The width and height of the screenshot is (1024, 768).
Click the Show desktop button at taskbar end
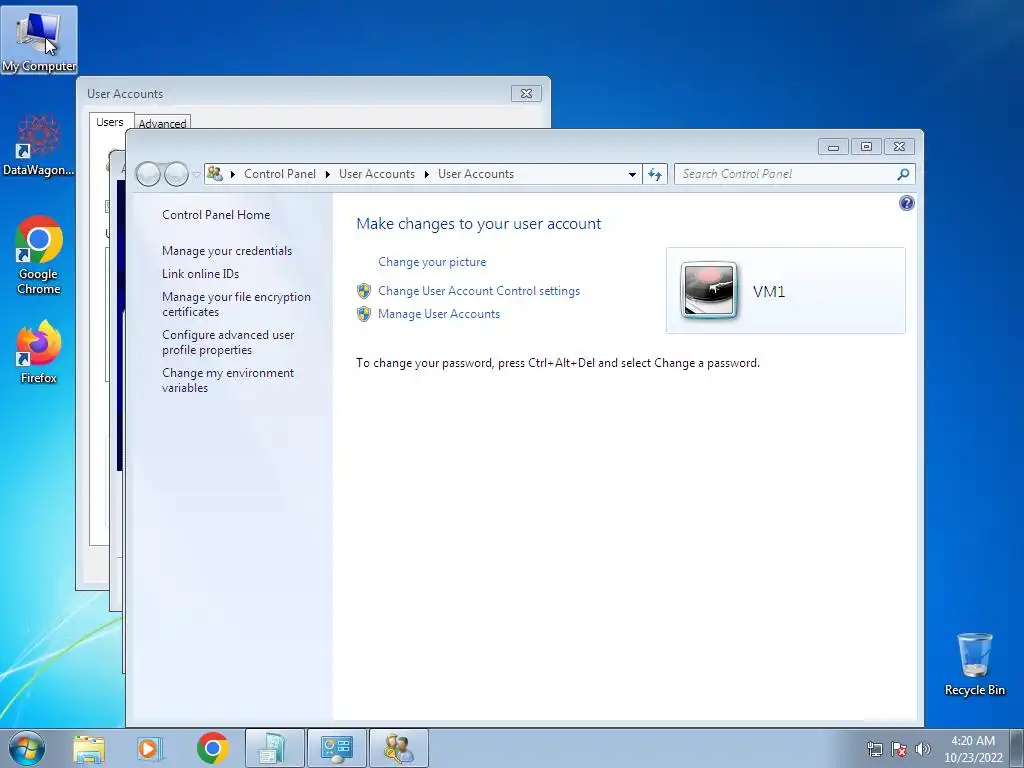click(1017, 748)
